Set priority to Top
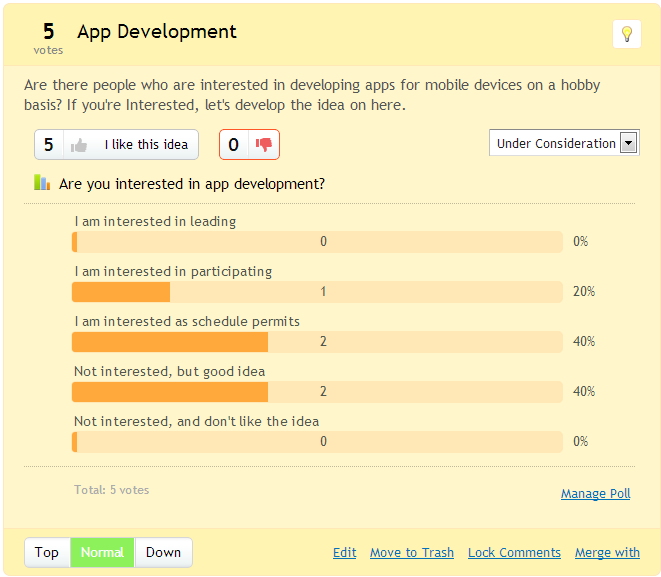Image resolution: width=661 pixels, height=577 pixels. click(x=47, y=552)
